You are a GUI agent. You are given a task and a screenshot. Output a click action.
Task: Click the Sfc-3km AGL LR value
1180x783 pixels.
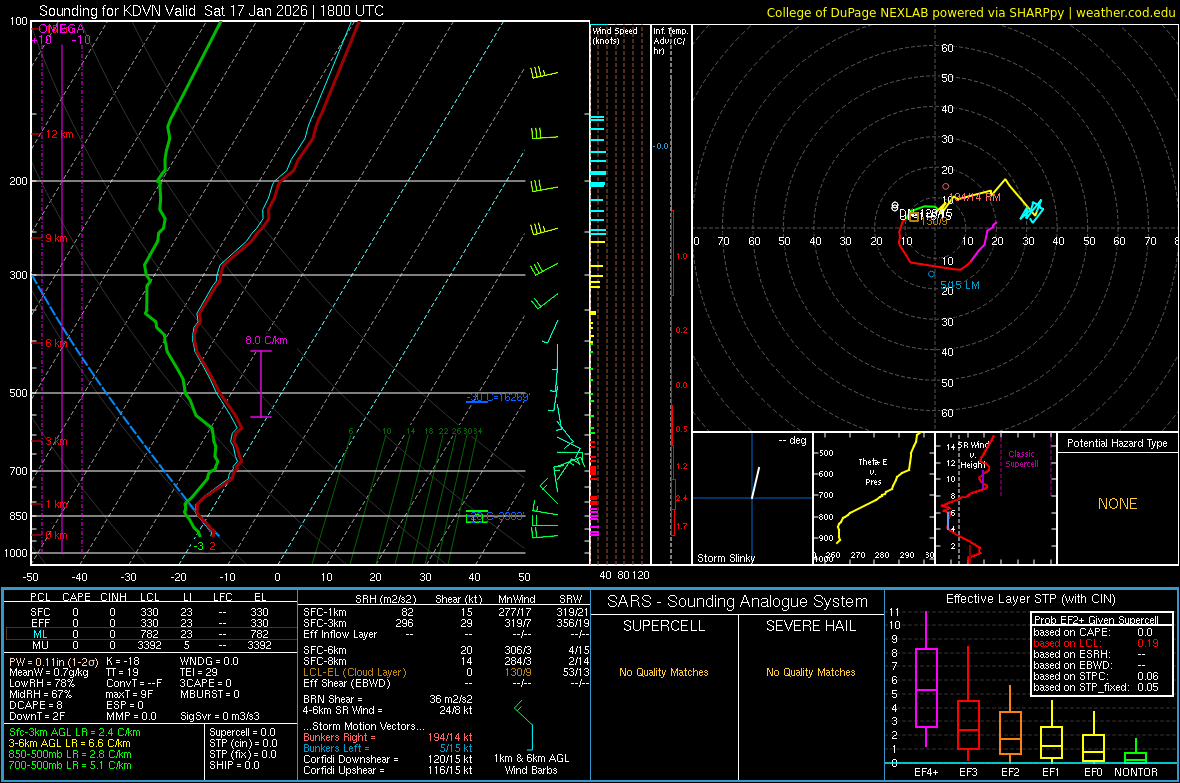(75, 732)
